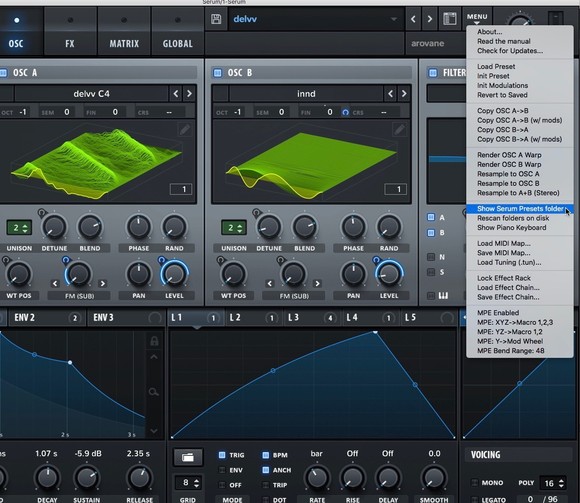This screenshot has height=503, width=580.
Task: Click OSC A DETUNE knob
Action: coord(54,227)
